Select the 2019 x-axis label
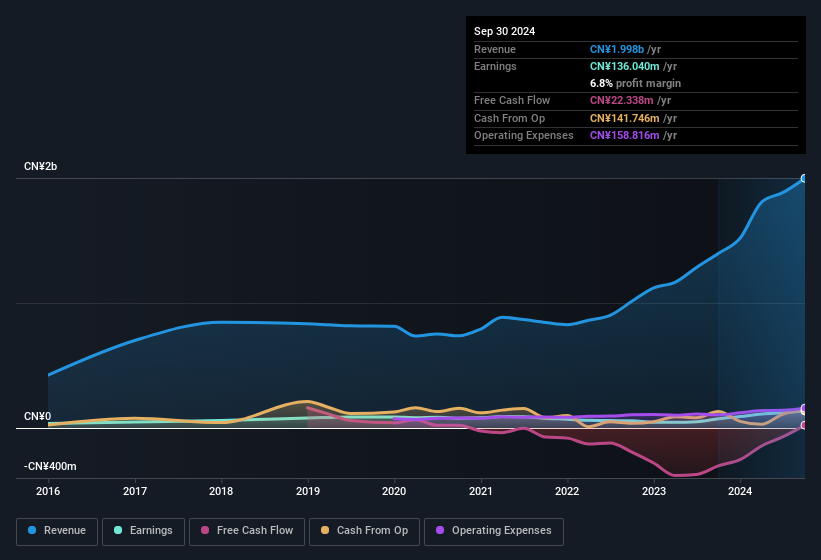The image size is (821, 560). 308,491
